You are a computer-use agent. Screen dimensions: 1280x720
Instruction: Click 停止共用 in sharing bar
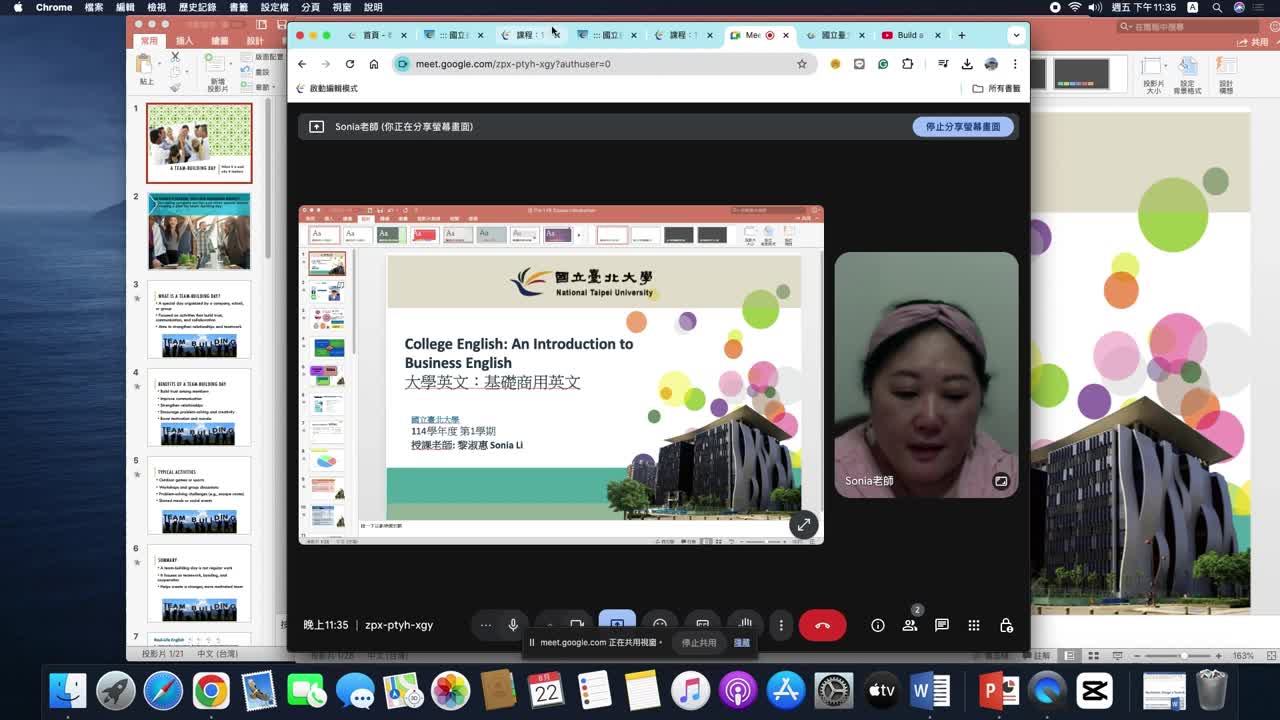point(698,643)
